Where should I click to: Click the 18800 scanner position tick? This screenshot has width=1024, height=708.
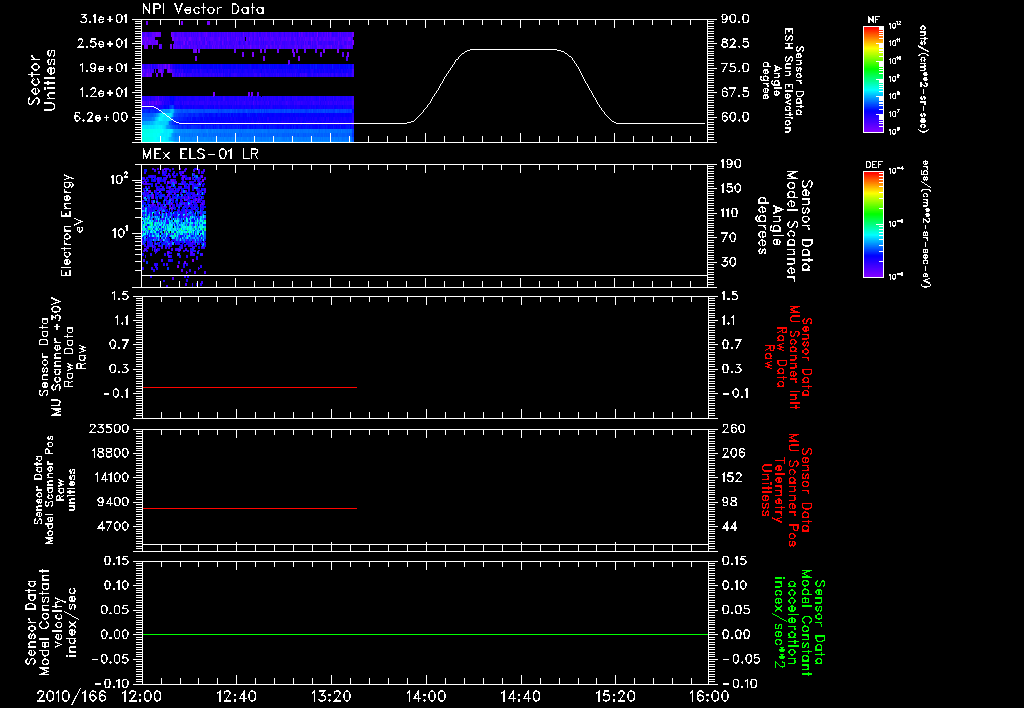[110, 453]
